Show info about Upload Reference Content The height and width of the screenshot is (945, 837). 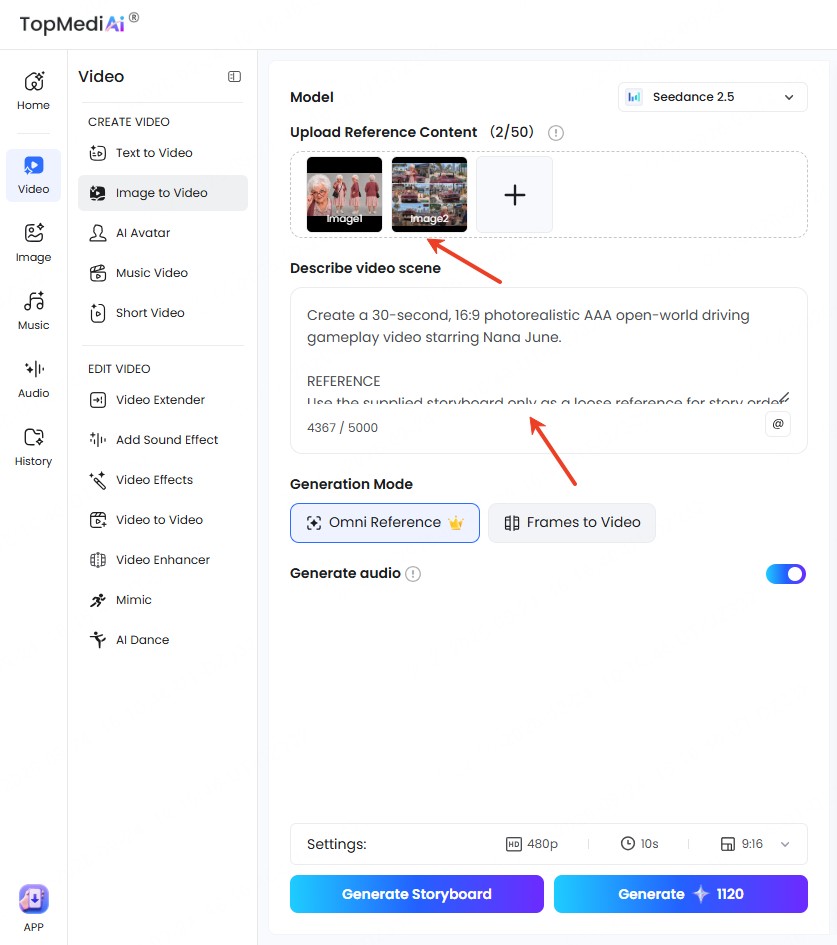556,133
